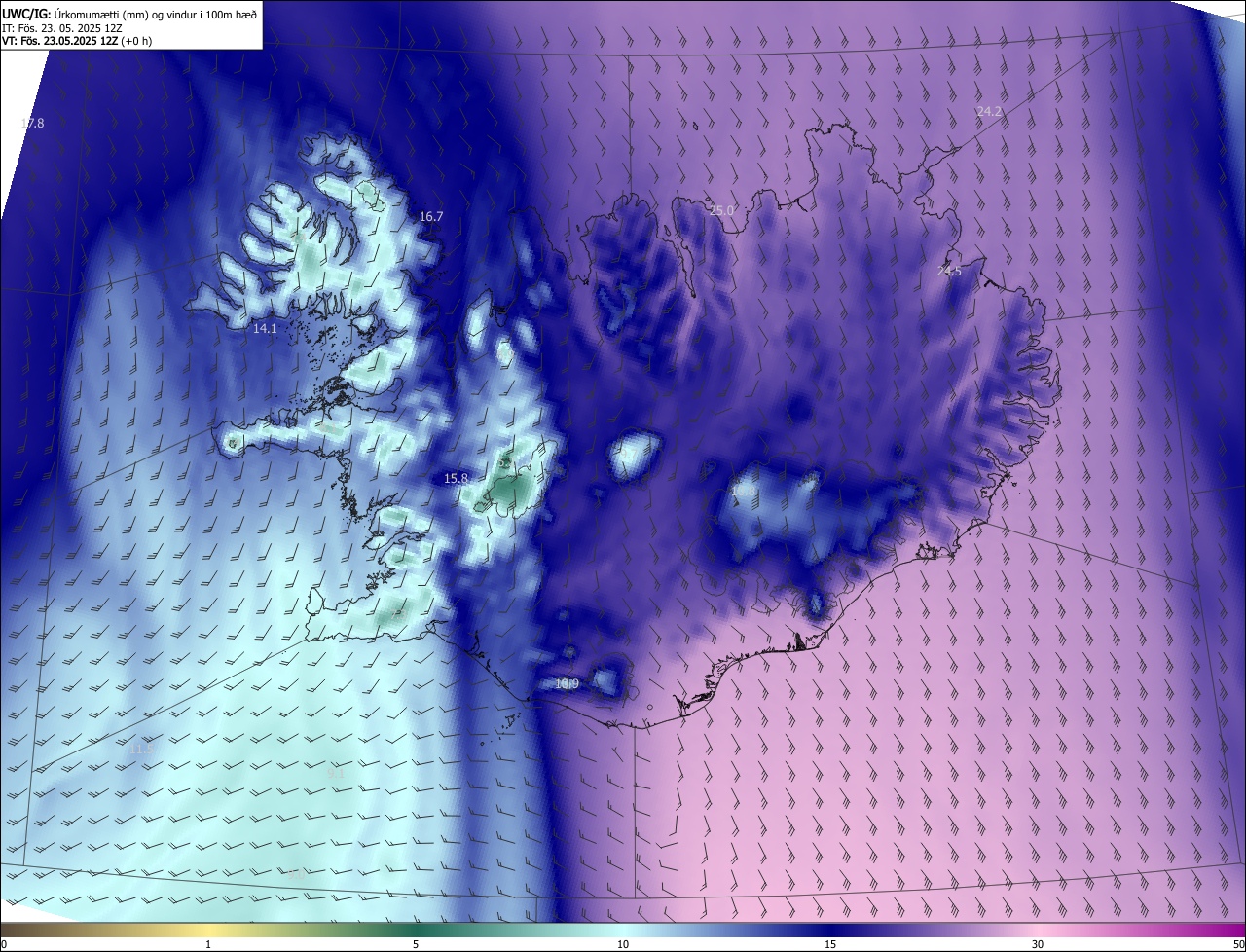Click the color scale tick label 10
Image resolution: width=1246 pixels, height=952 pixels.
[623, 944]
